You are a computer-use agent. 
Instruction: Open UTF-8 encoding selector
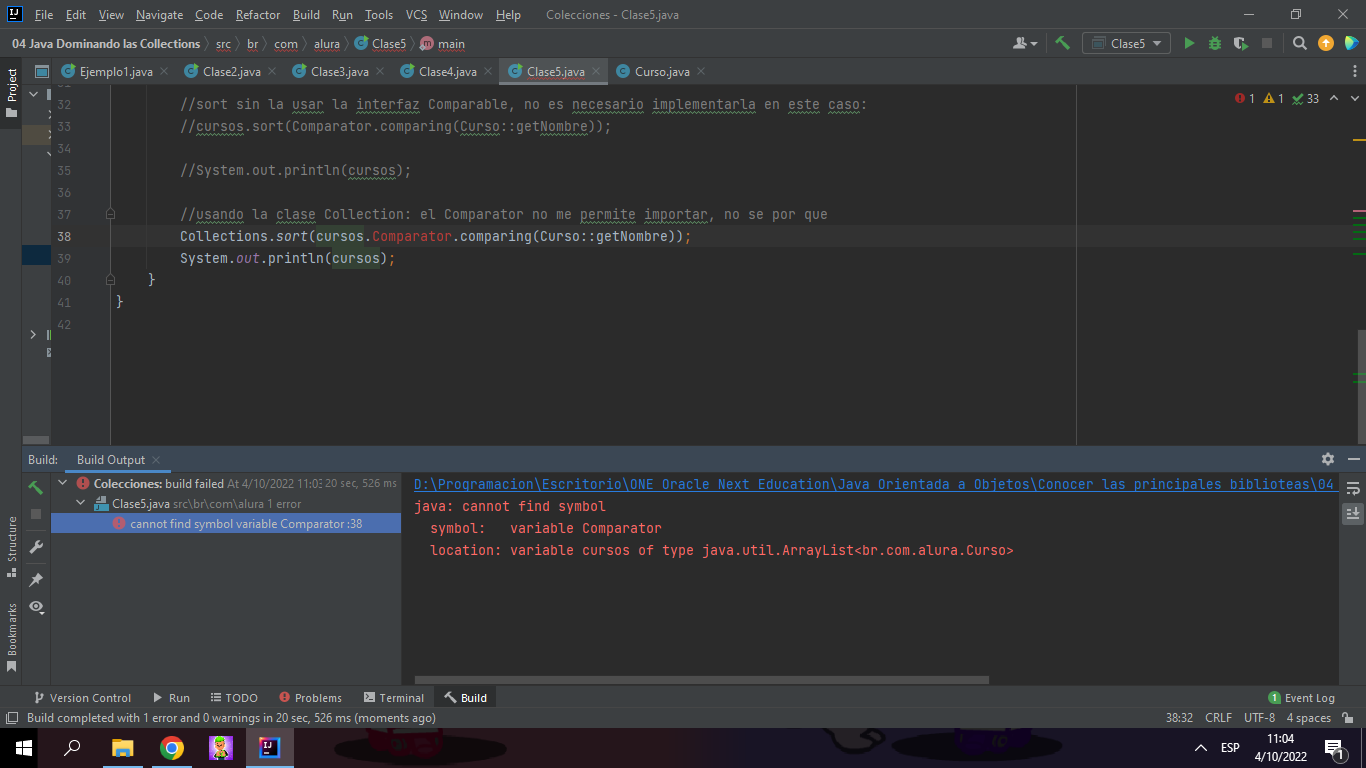coord(1259,718)
